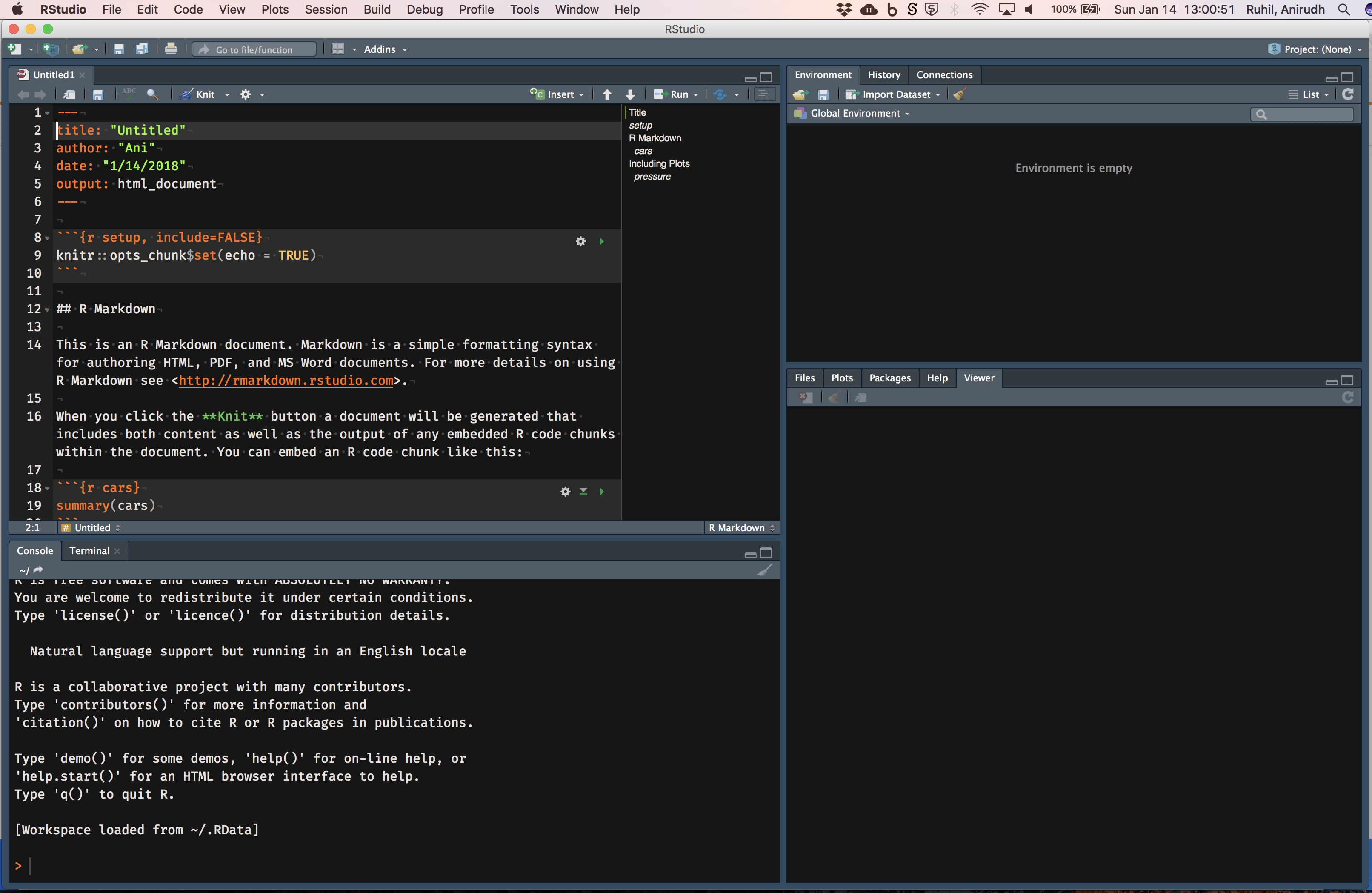This screenshot has height=893, width=1372.
Task: Check spelling with the ABC icon
Action: (x=129, y=94)
